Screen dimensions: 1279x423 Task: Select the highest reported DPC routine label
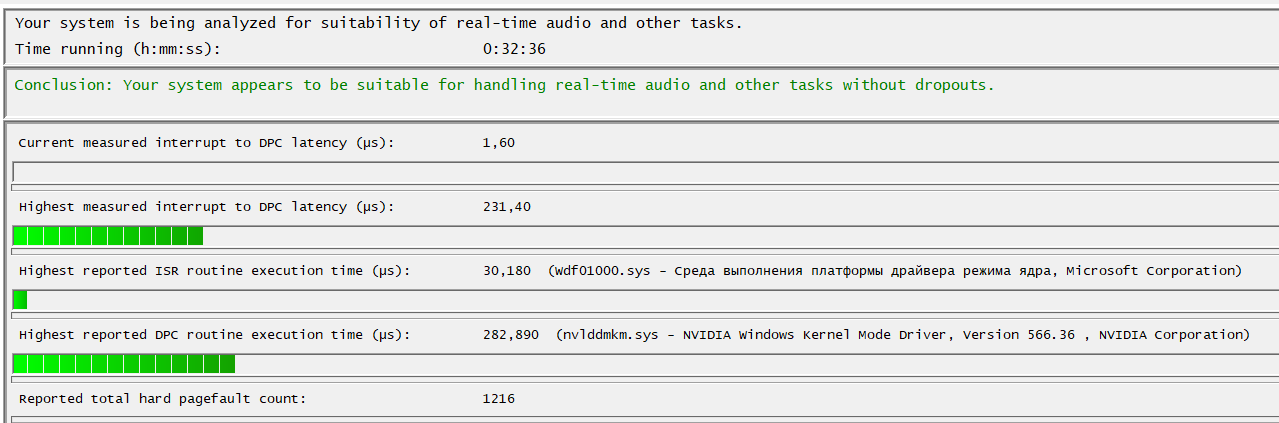pos(215,335)
